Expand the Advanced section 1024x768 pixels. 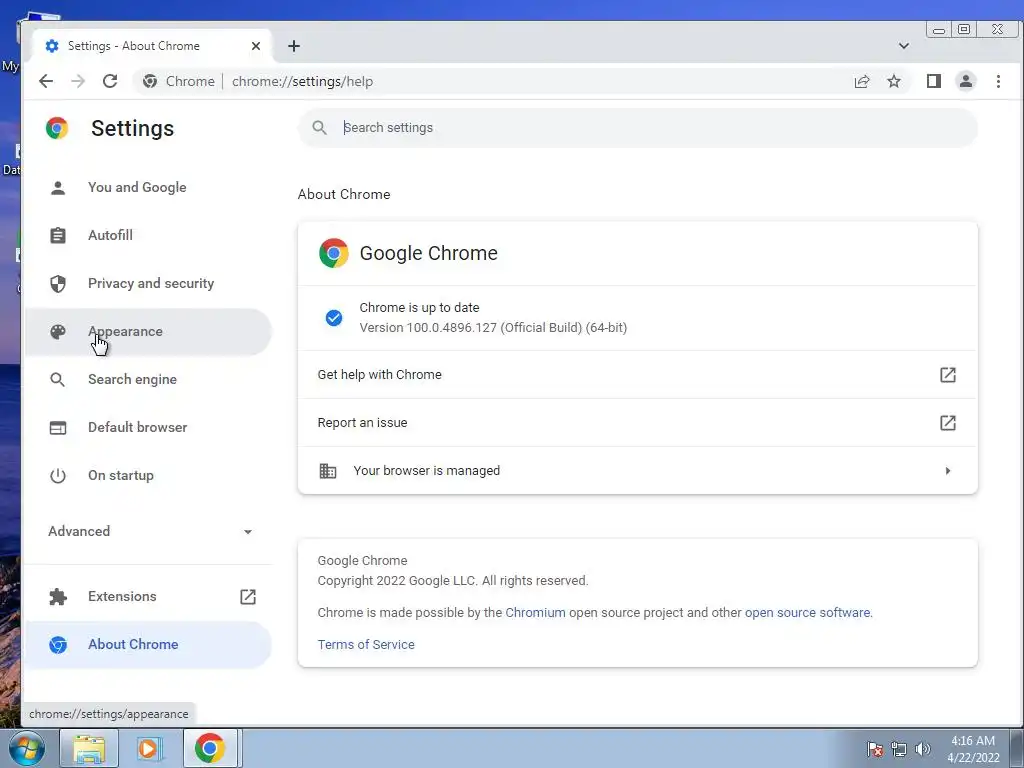(x=150, y=532)
